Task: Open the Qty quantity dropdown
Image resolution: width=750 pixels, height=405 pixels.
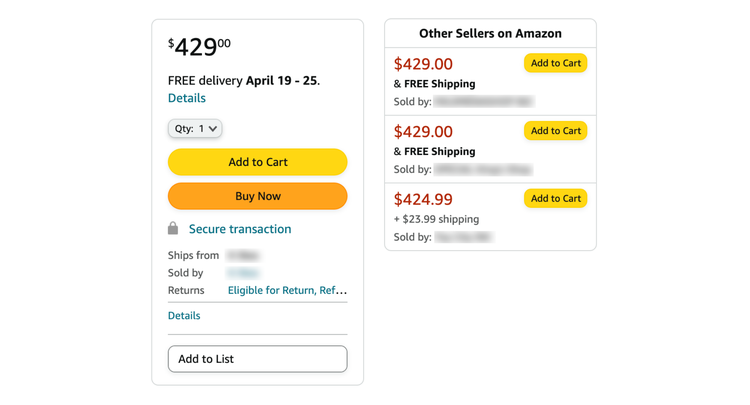Action: 195,128
